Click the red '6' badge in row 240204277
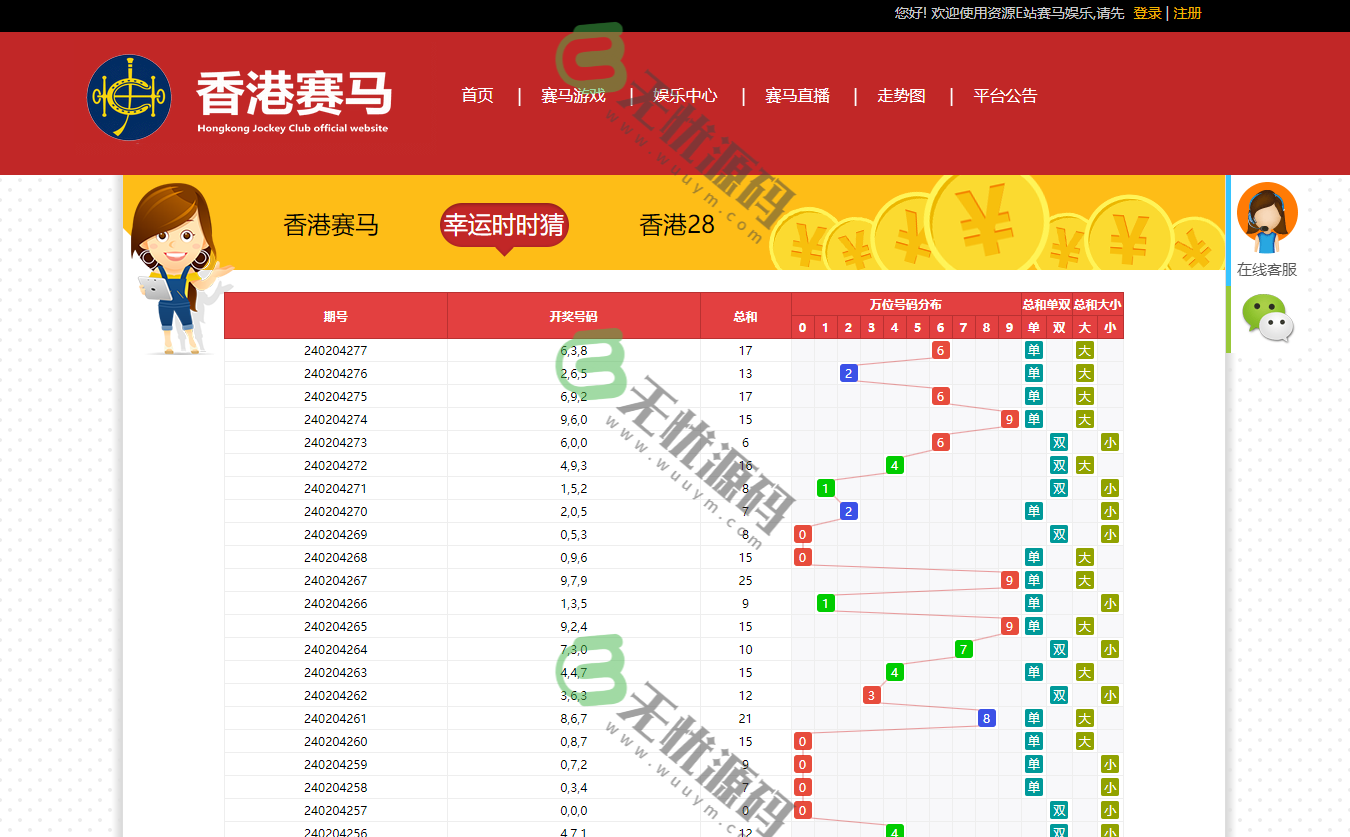Screen dimensions: 1350x837 (940, 350)
